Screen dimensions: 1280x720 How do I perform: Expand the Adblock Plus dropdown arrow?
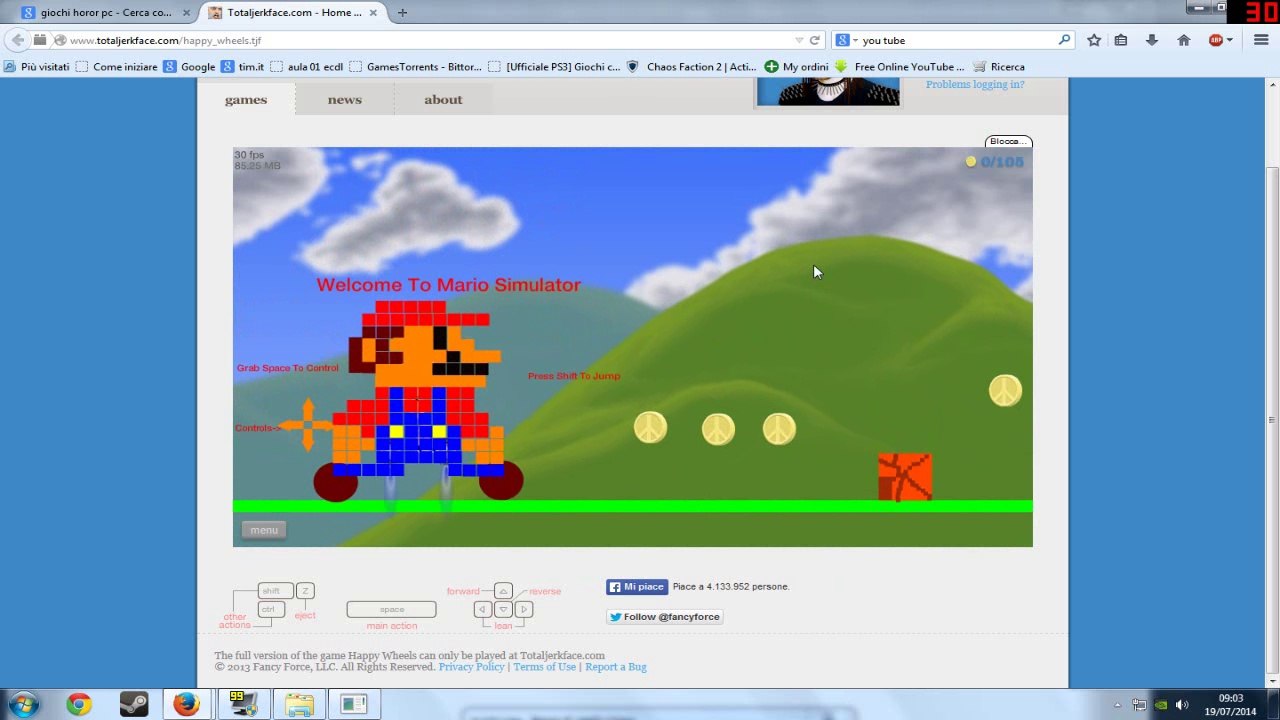(x=1229, y=40)
